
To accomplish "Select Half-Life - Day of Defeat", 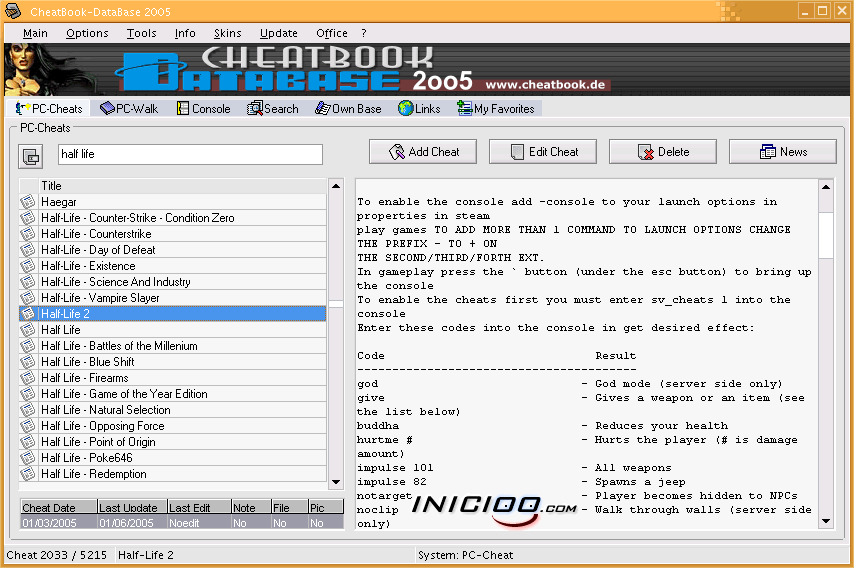I will (182, 250).
